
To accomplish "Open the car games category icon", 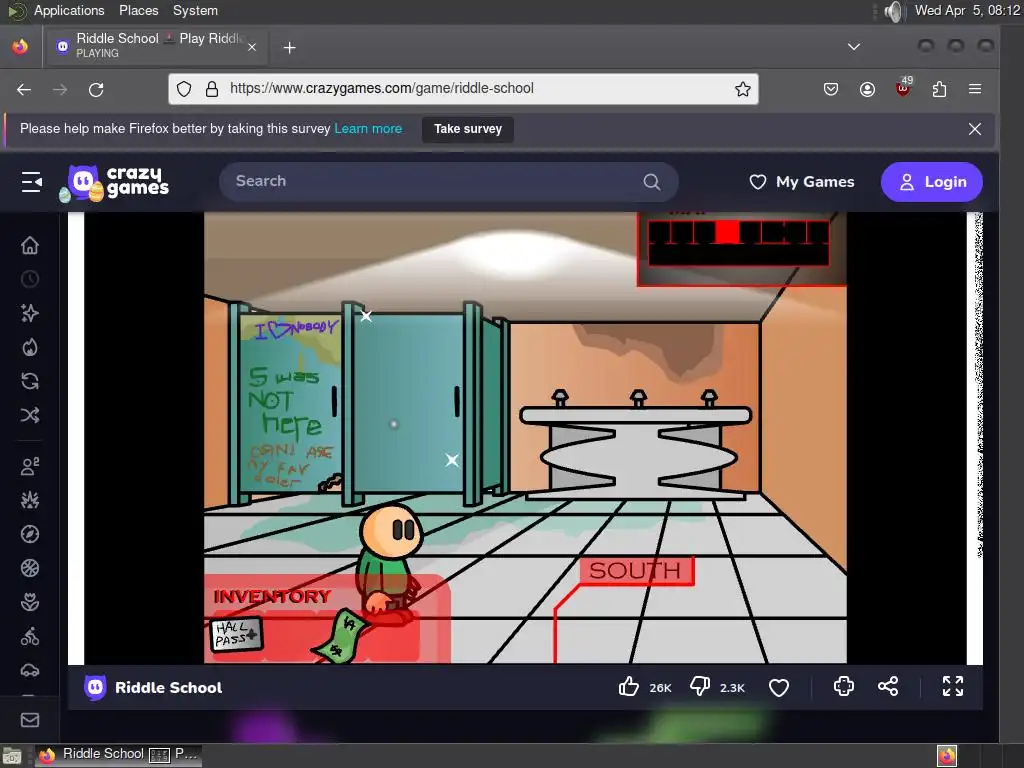I will [x=29, y=670].
